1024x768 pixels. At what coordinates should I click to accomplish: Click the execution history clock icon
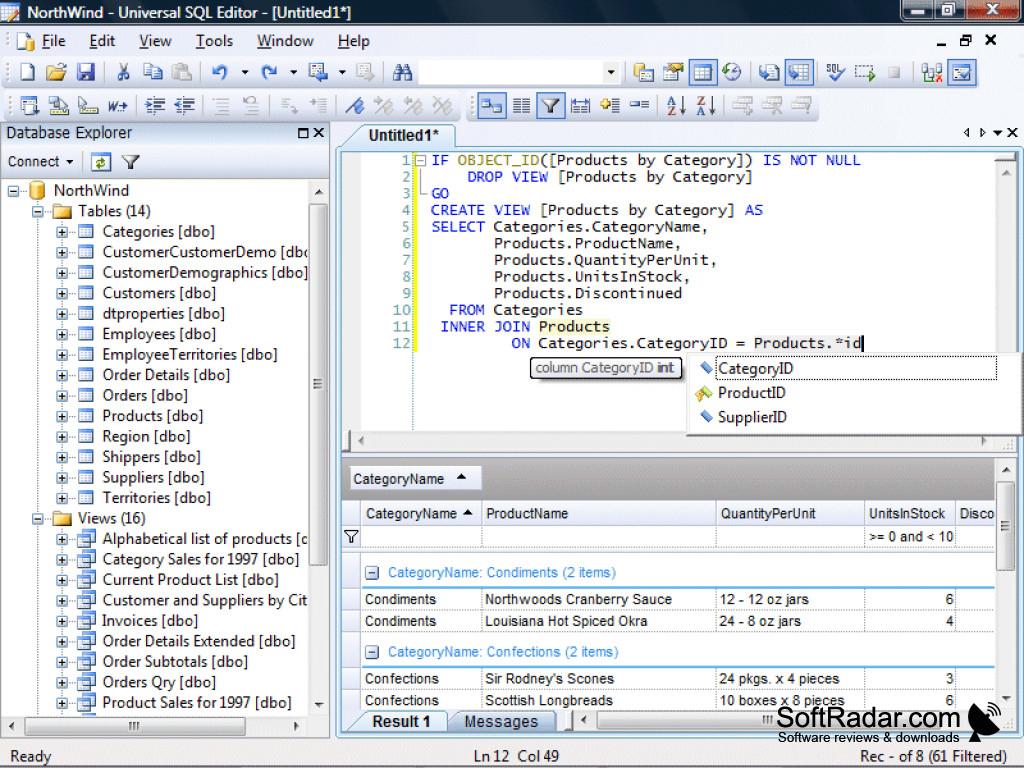pyautogui.click(x=732, y=72)
